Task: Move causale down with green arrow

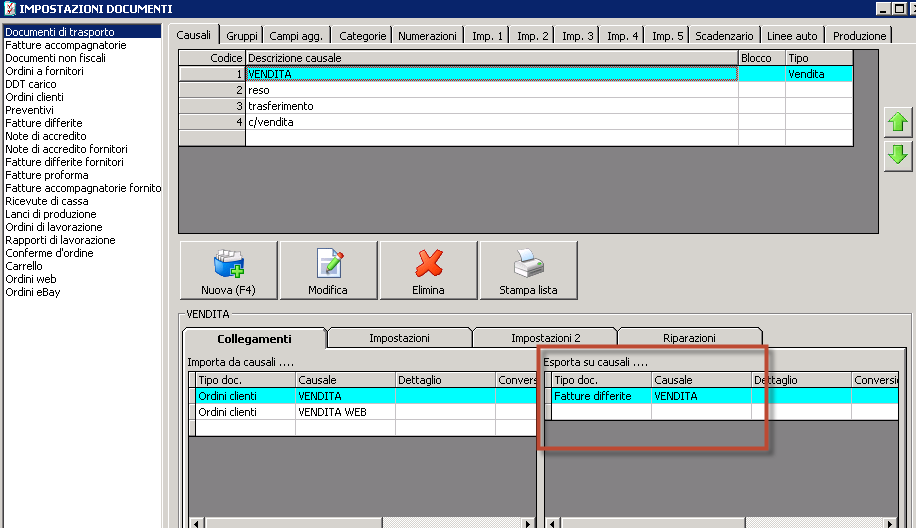Action: point(898,156)
